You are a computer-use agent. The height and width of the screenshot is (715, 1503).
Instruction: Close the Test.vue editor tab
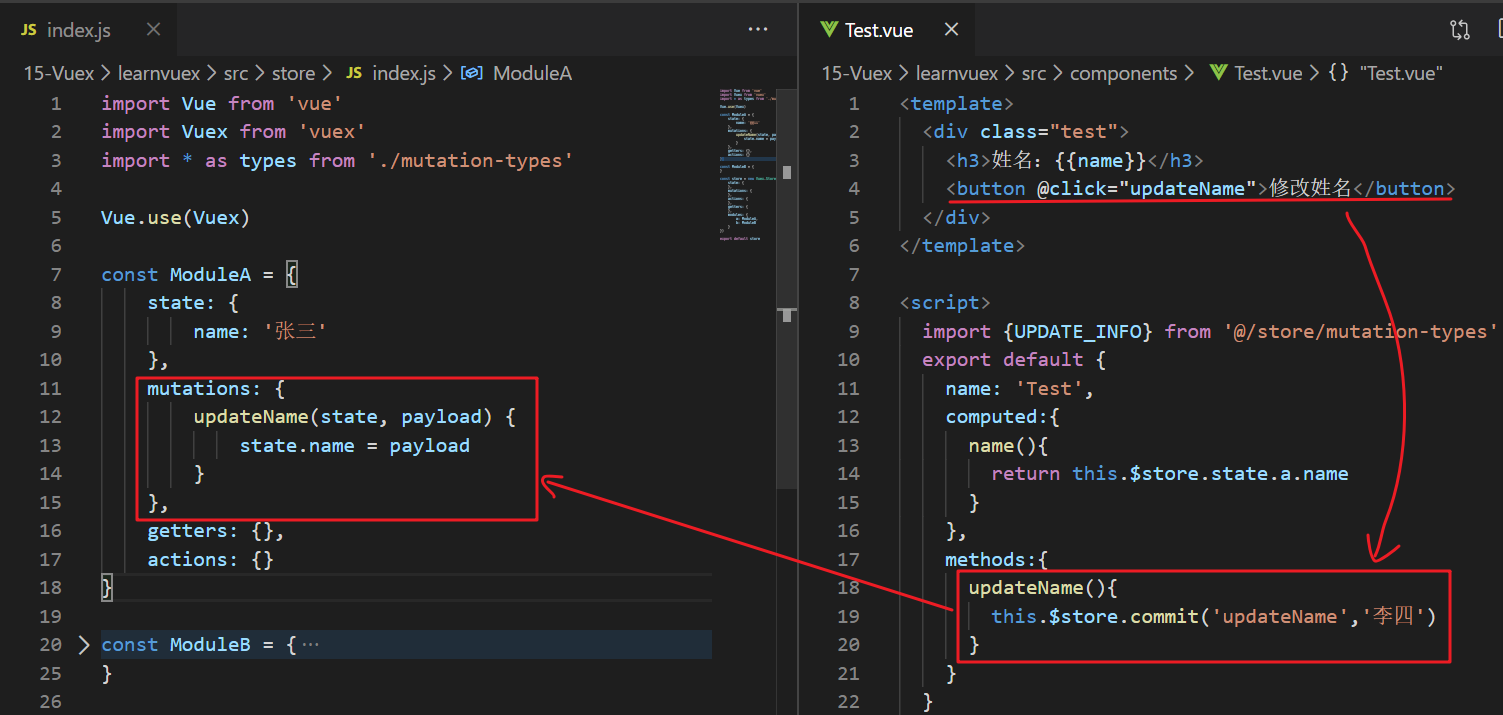(951, 30)
